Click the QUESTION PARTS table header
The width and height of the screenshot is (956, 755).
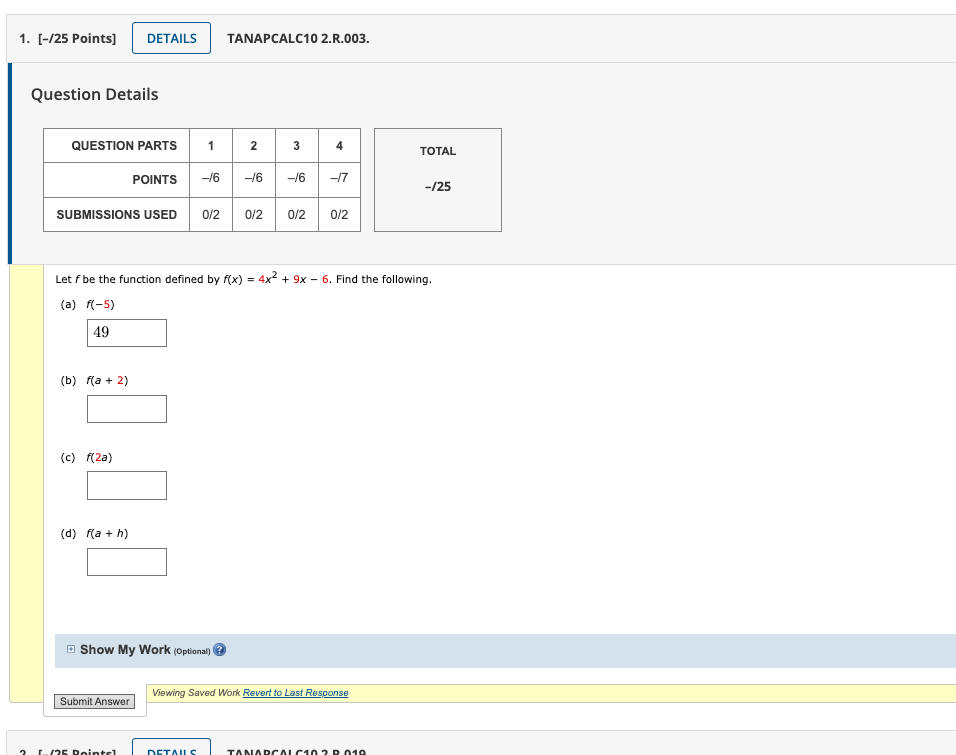click(124, 146)
